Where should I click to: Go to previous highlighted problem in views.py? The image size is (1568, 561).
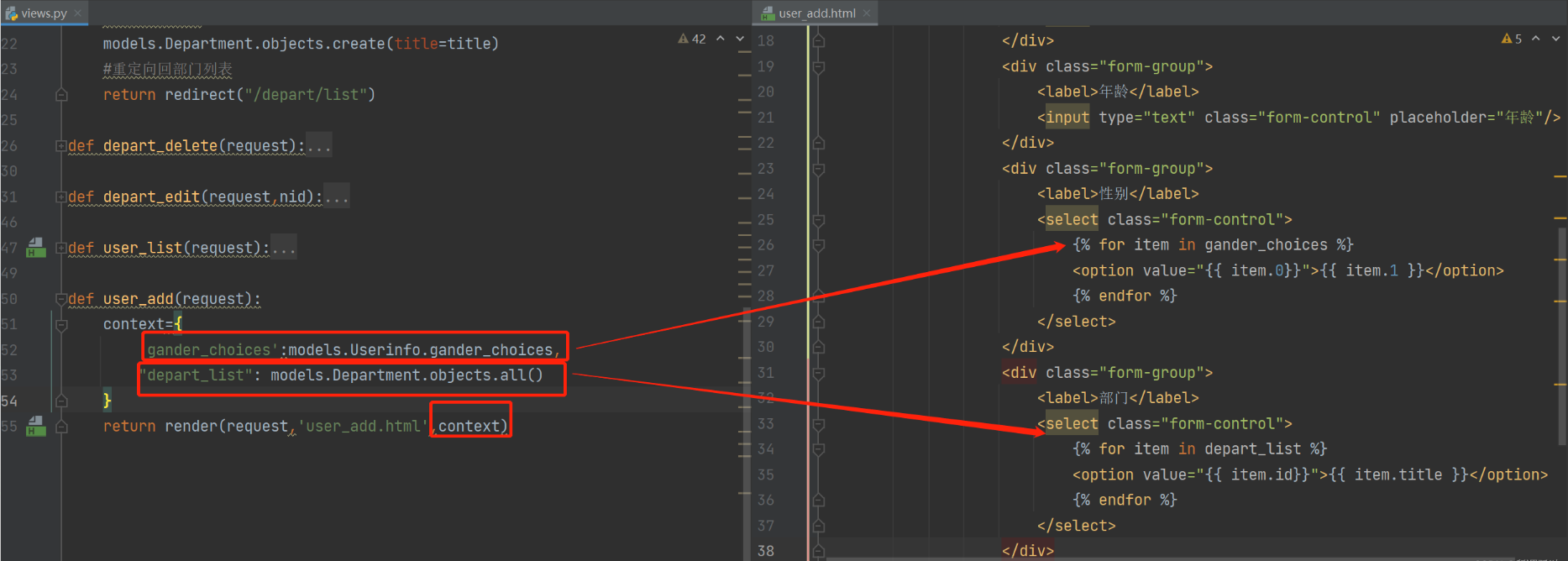(x=721, y=39)
